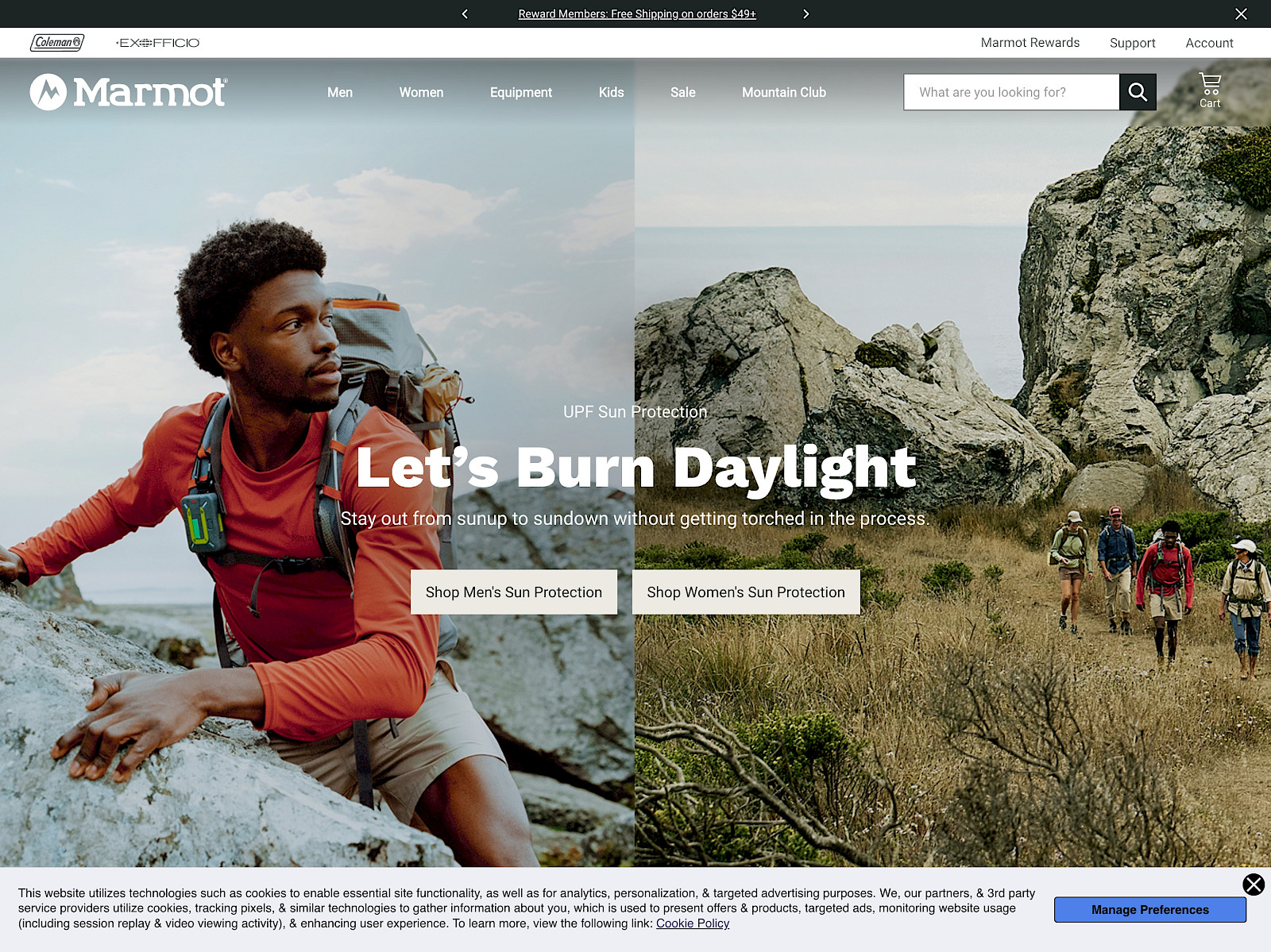Open Manage Preferences for cookies
The width and height of the screenshot is (1271, 952).
tap(1150, 909)
